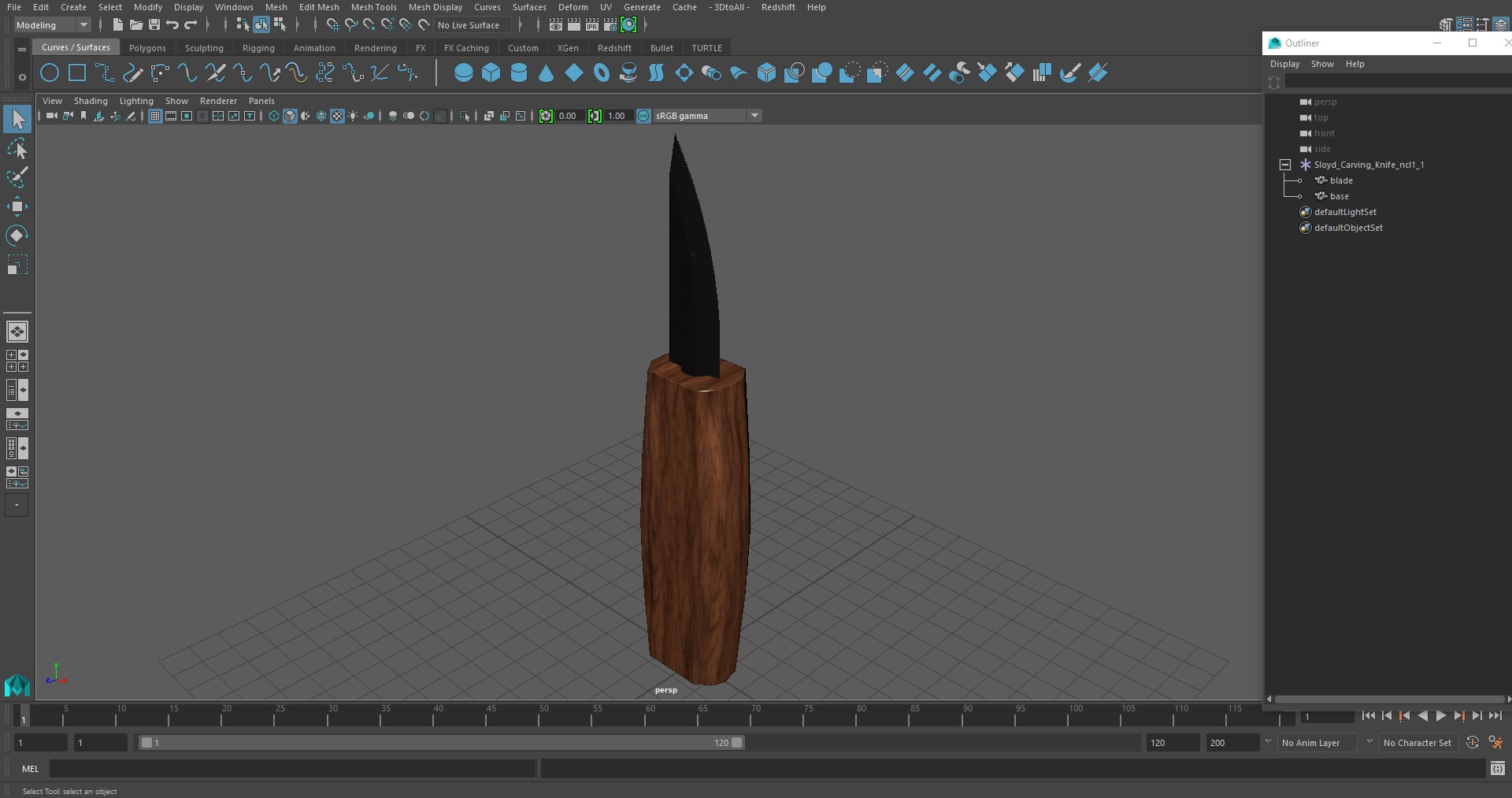
Task: Collapse the Sloyd_Carving_Knife_ncl1_1 group
Action: coord(1285,165)
